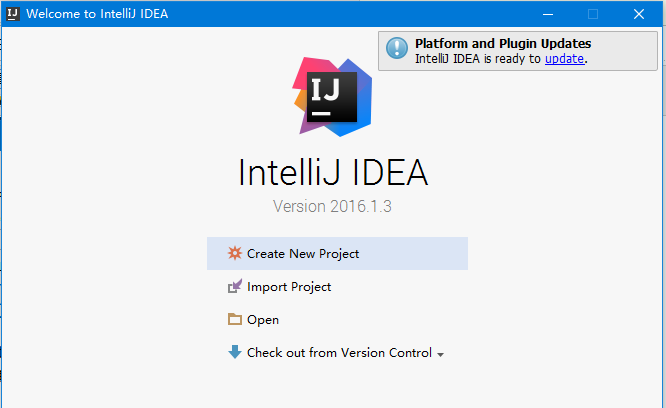Click the Platform and Plugin Updates heading

pos(503,43)
